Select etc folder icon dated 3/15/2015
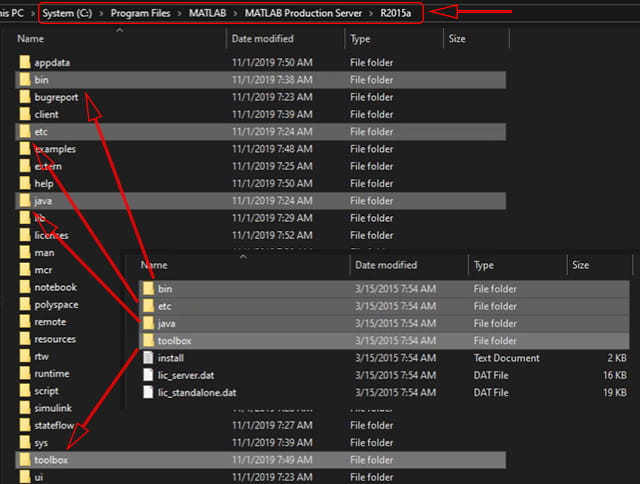The height and width of the screenshot is (484, 640). [149, 306]
